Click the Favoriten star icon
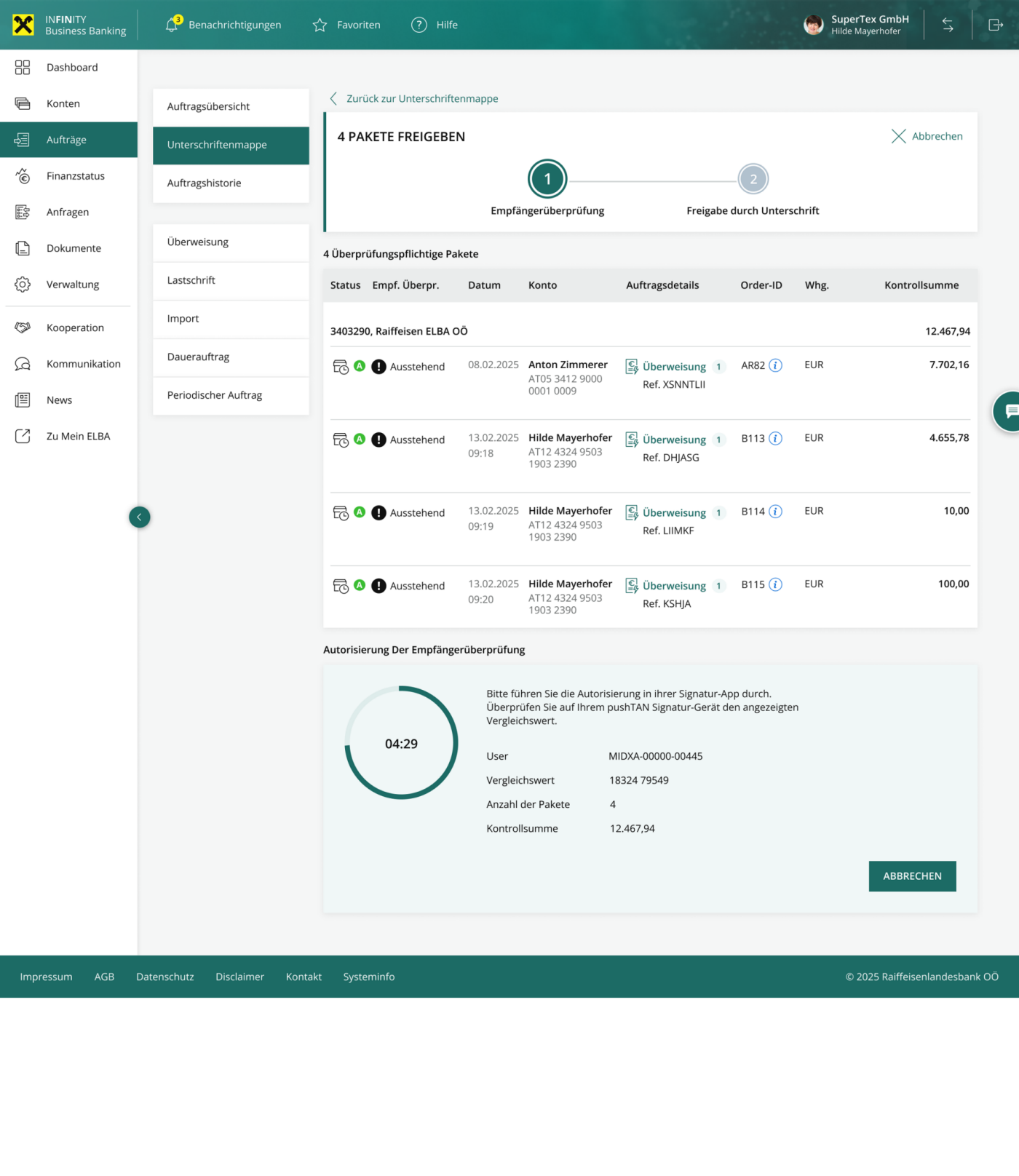This screenshot has height=1176, width=1019. tap(320, 25)
